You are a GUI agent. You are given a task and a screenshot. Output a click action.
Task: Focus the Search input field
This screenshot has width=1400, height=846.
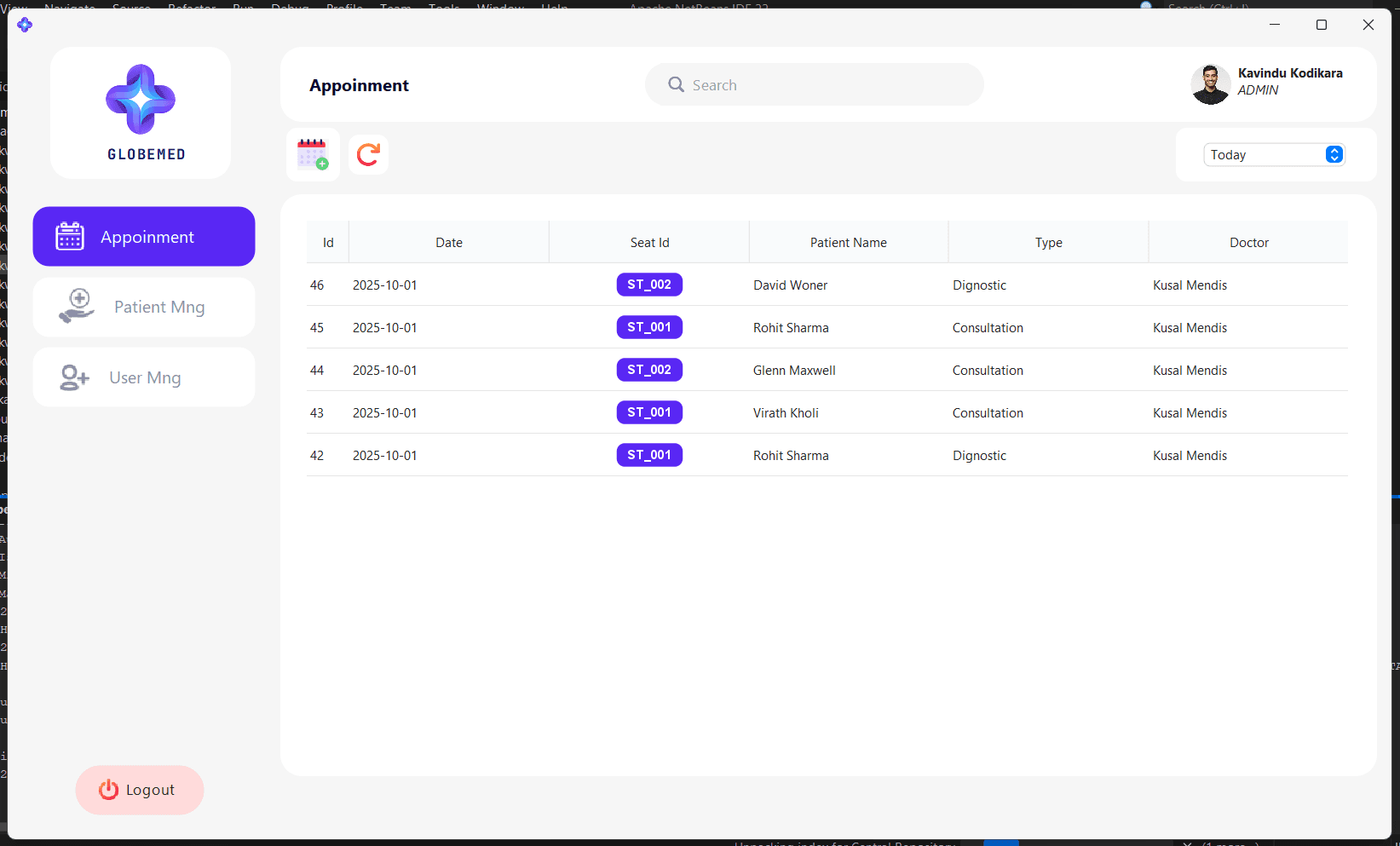(815, 84)
